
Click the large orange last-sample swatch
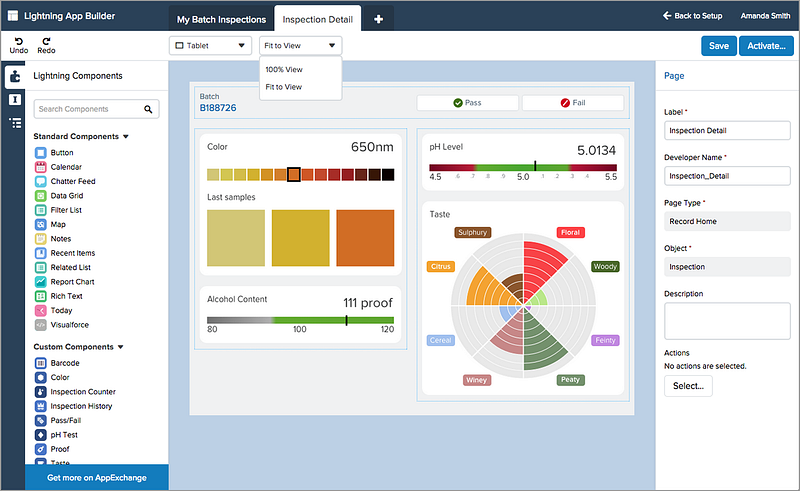pos(365,238)
